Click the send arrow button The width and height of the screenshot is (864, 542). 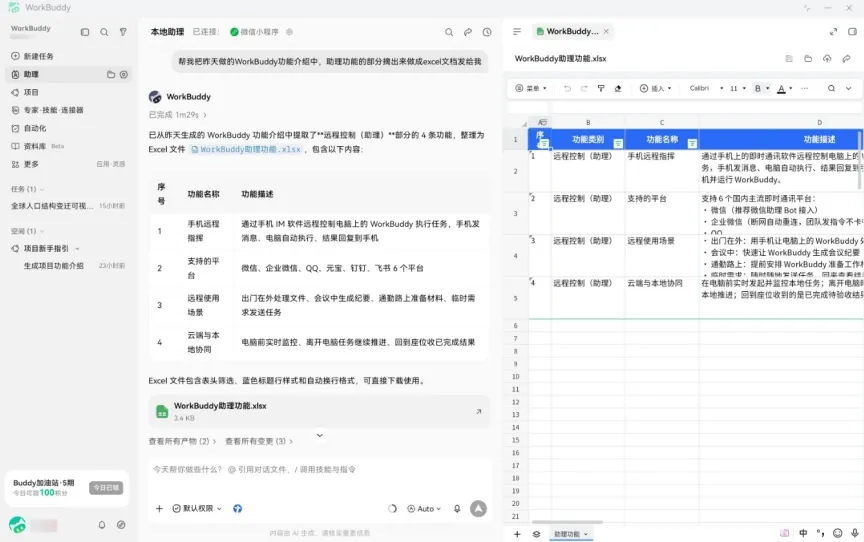pyautogui.click(x=478, y=508)
